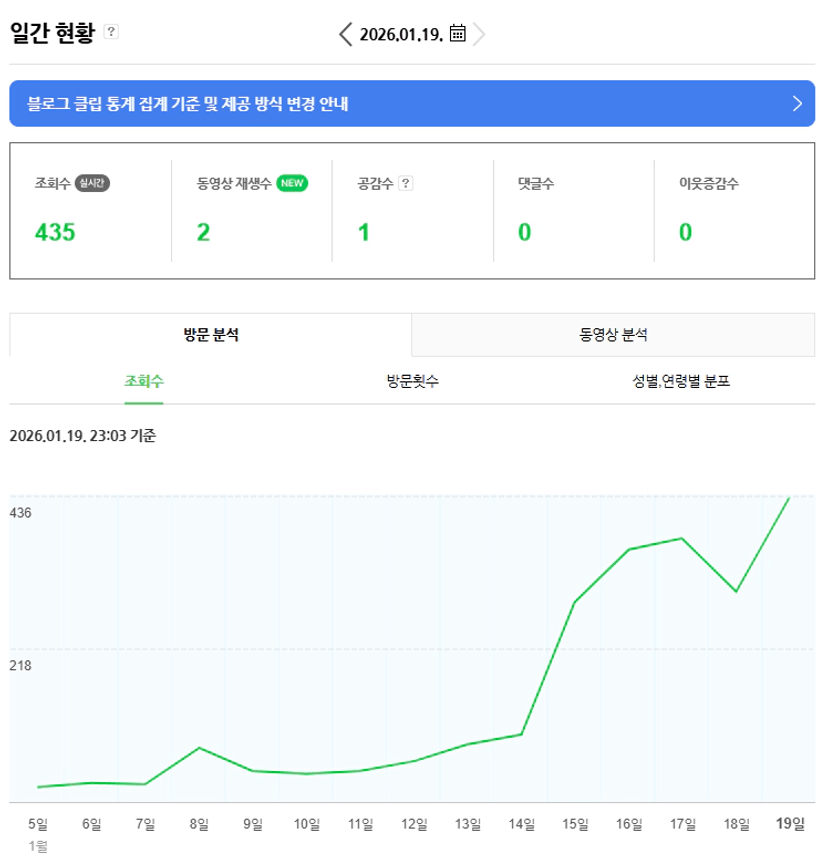The height and width of the screenshot is (864, 827).
Task: Click the NEW badge by 동영상 재생수
Action: (292, 183)
